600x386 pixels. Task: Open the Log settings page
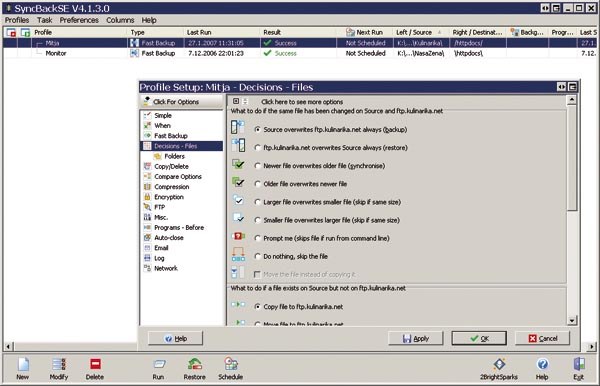click(159, 258)
